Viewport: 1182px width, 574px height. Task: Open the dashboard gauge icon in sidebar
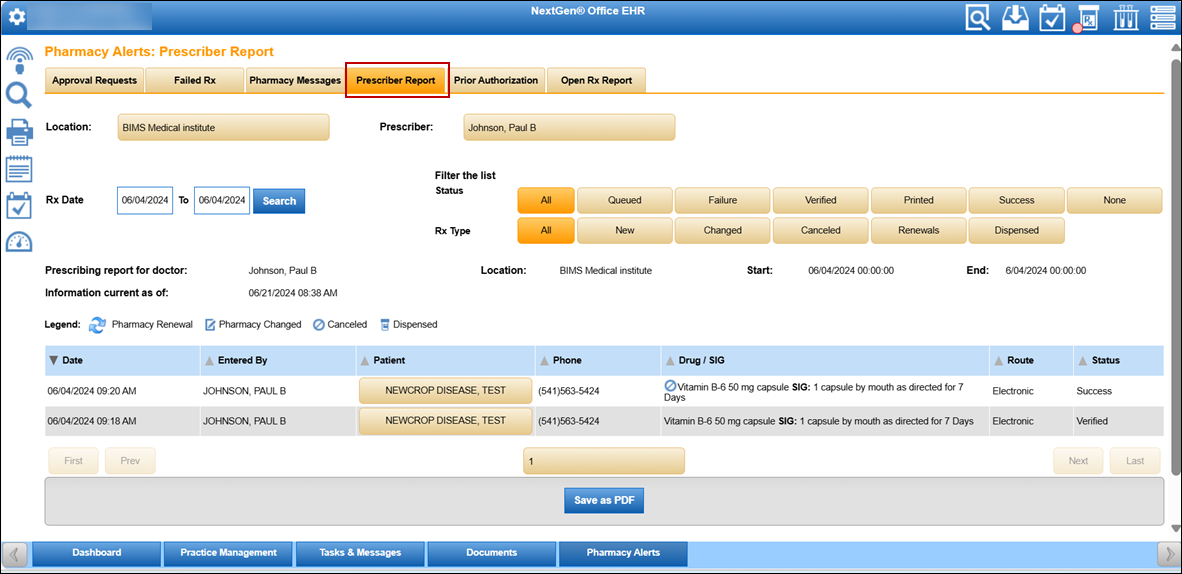tap(19, 242)
